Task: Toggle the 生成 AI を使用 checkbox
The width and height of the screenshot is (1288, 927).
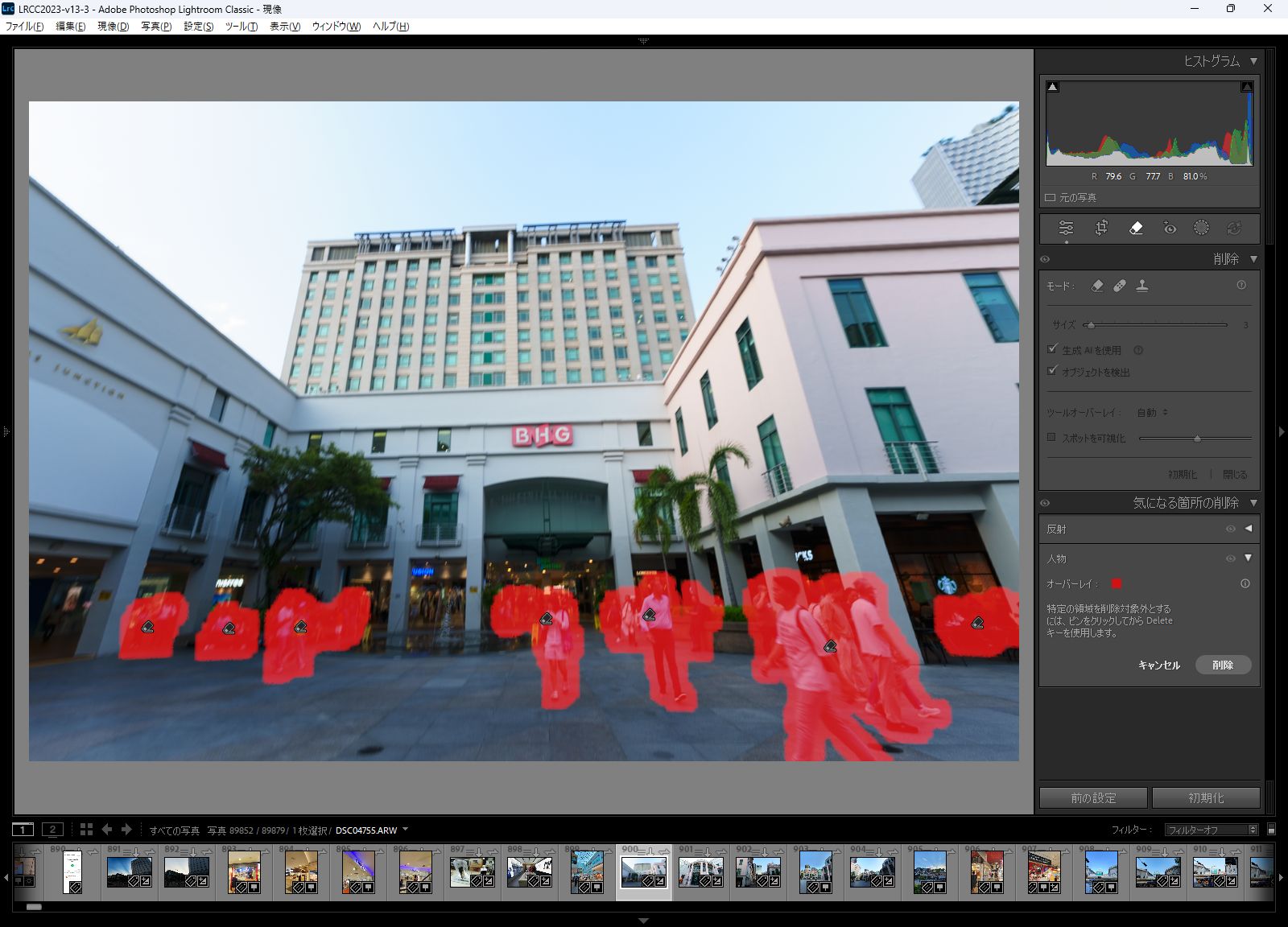Action: tap(1051, 349)
